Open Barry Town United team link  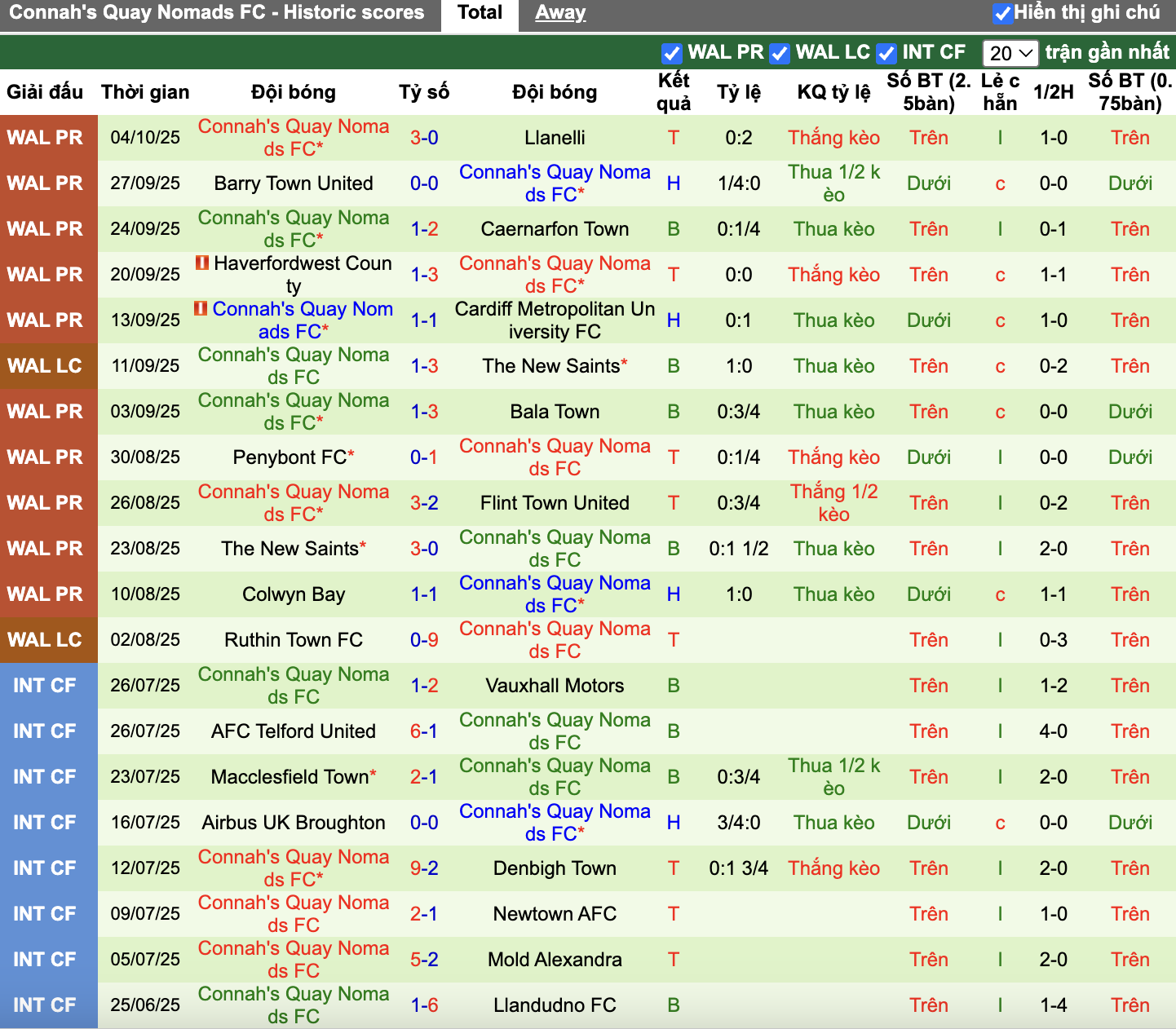coord(294,183)
